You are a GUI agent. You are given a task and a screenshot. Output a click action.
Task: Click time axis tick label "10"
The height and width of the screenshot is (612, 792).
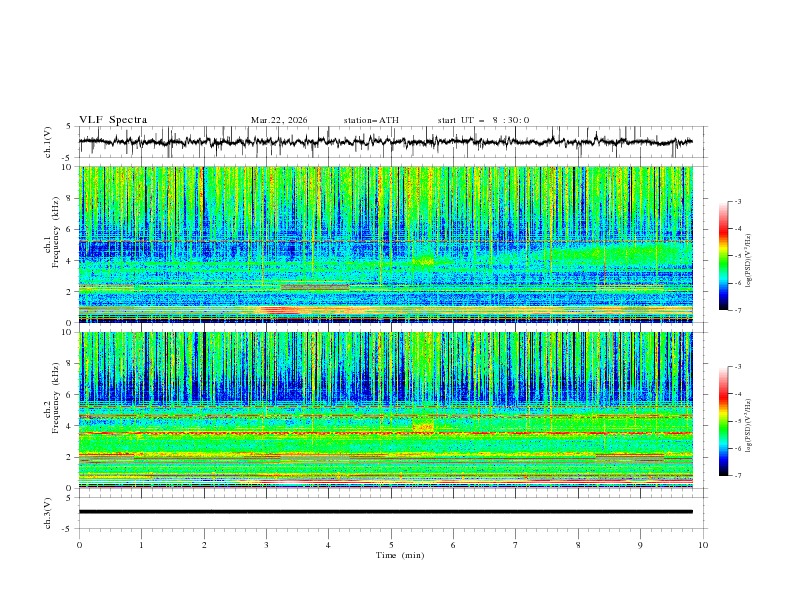(703, 545)
